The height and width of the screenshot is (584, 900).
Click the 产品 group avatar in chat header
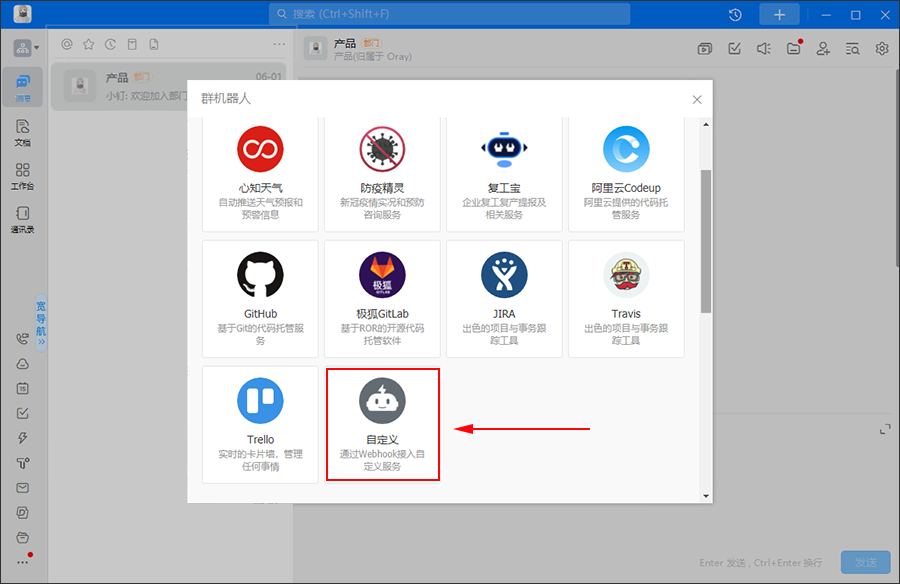coord(316,48)
